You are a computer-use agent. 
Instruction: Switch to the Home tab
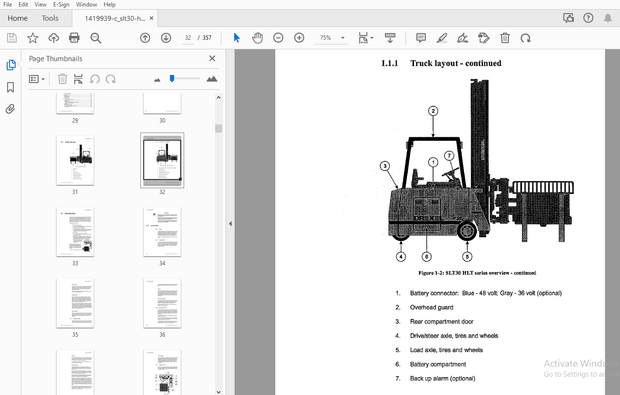pyautogui.click(x=17, y=18)
